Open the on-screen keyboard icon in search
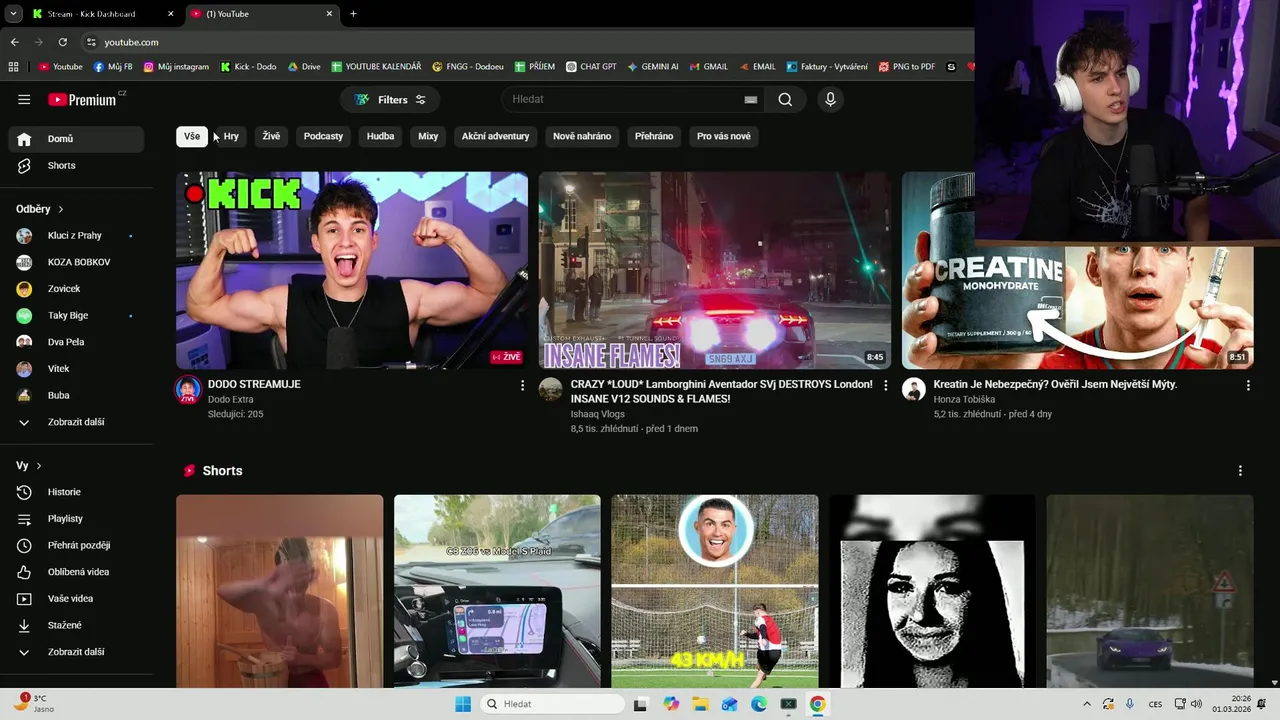Screen dimensions: 1280x720 point(750,99)
